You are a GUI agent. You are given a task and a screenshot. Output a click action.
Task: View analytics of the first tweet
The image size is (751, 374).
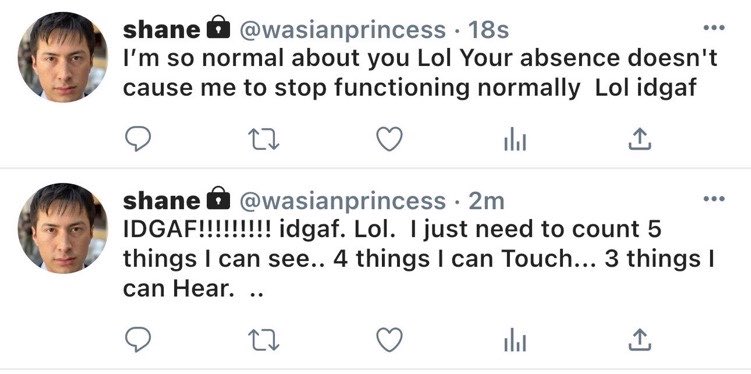[515, 139]
